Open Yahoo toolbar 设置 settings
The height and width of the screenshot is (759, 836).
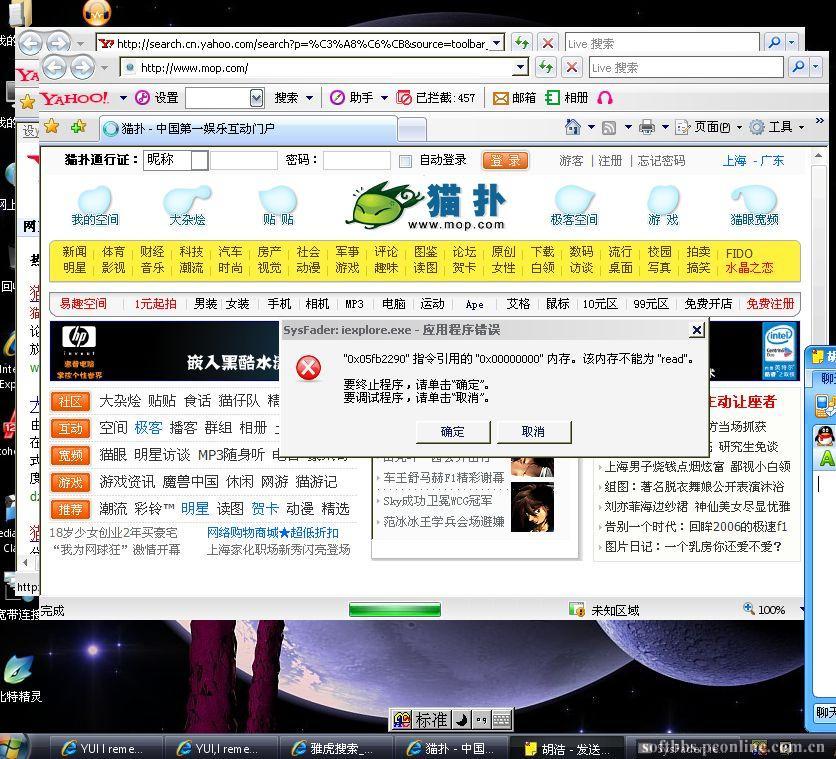tap(157, 98)
